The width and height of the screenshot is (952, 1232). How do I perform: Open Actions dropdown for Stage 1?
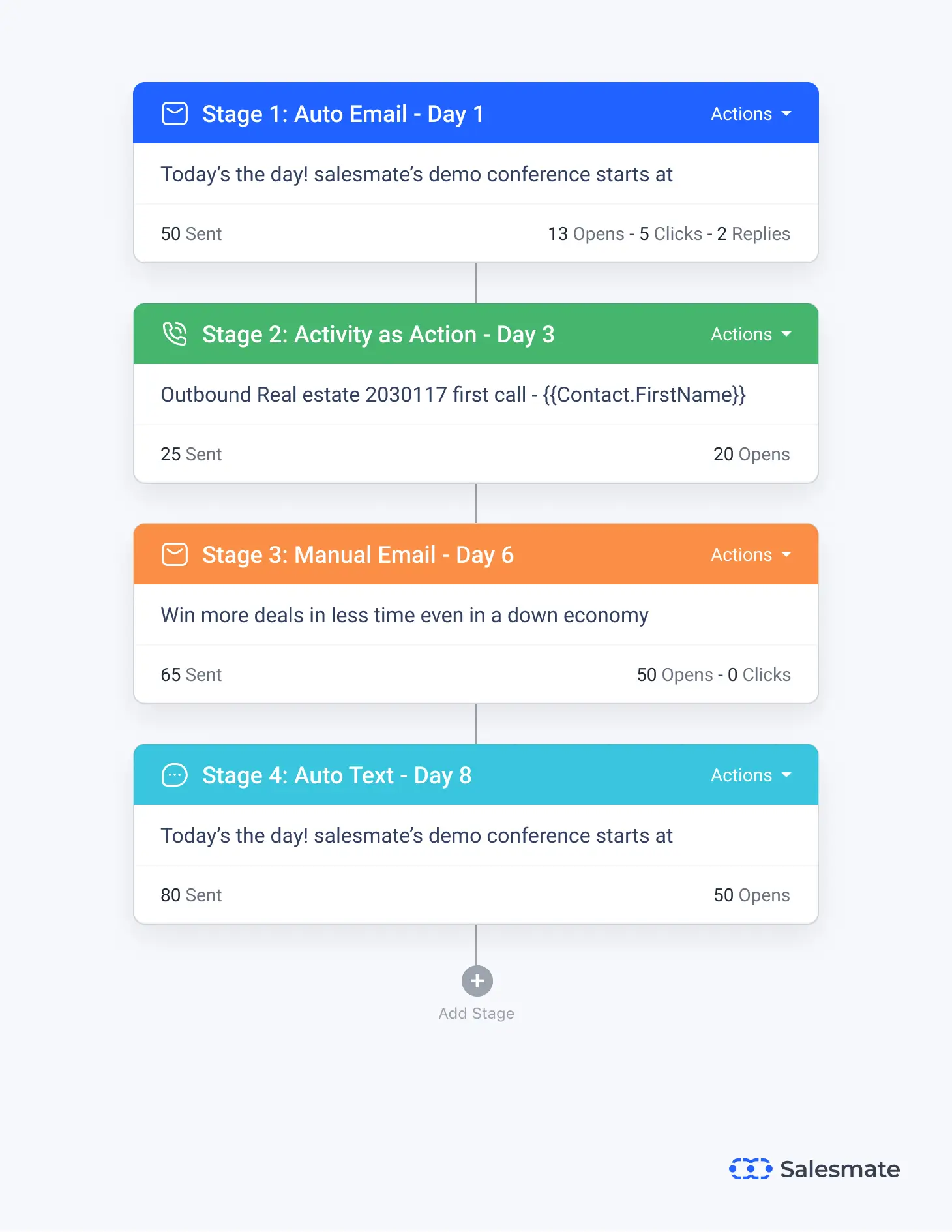click(751, 114)
